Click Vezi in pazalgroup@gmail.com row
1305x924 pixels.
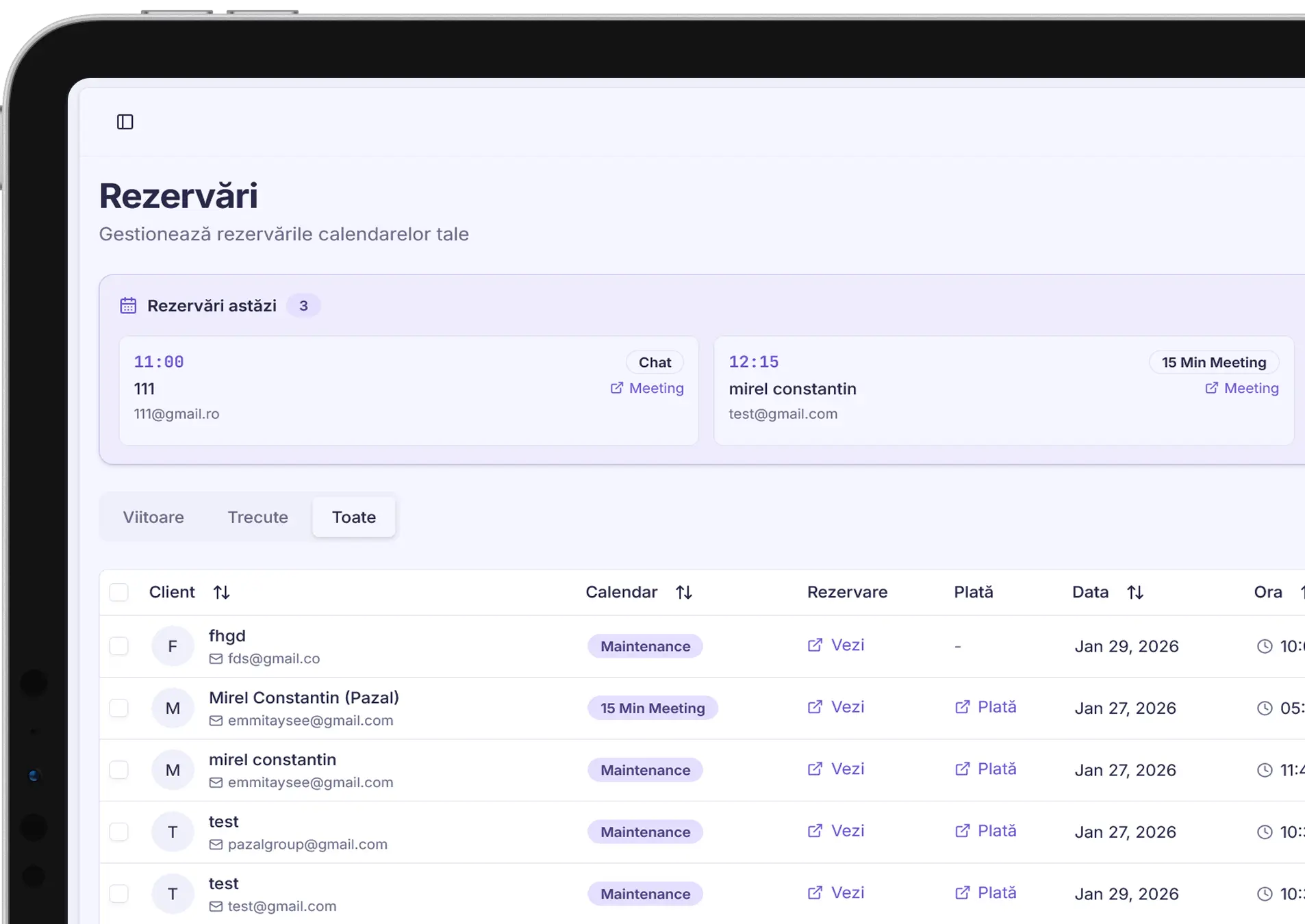836,831
